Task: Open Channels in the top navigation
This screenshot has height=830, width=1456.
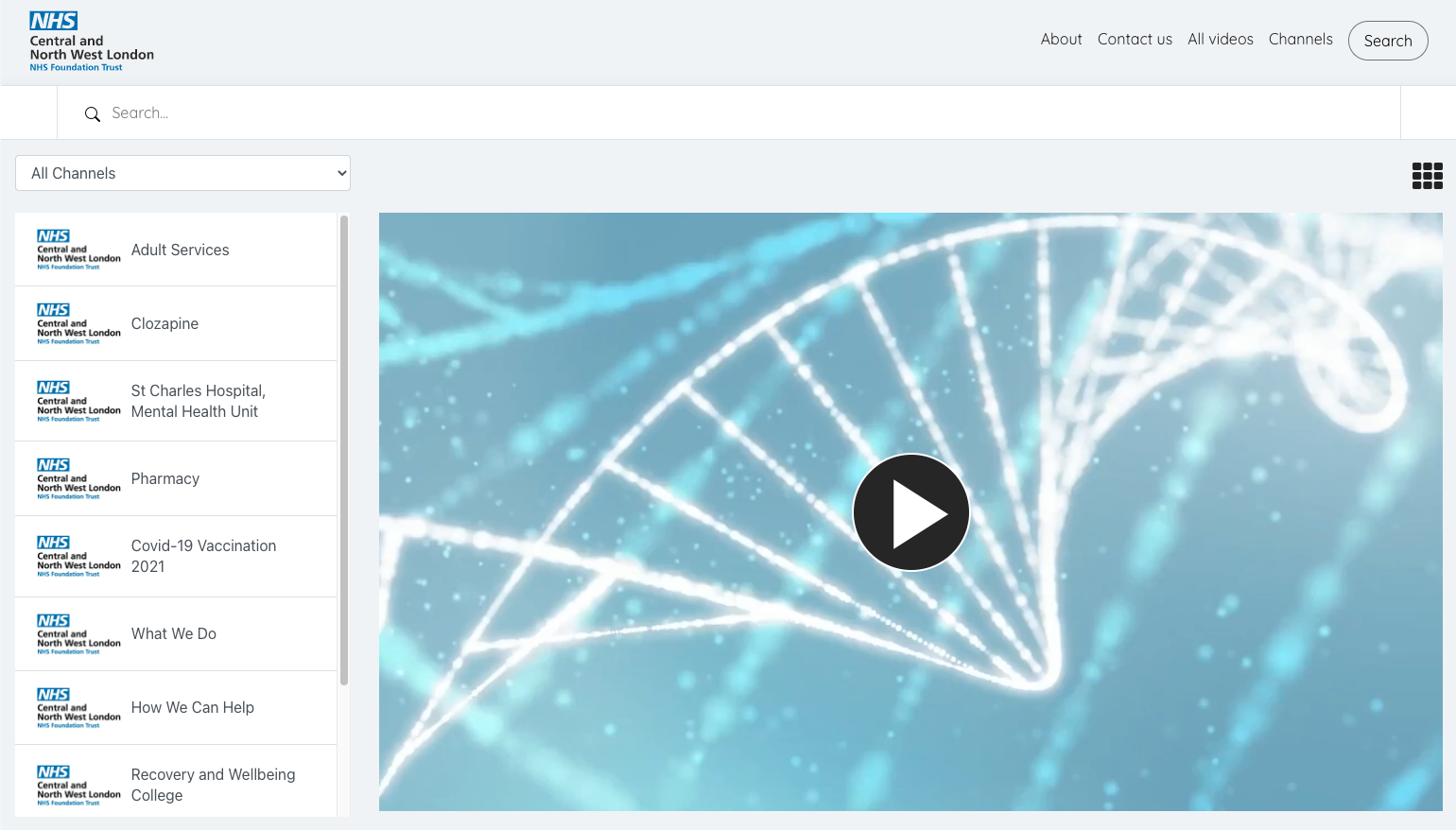Action: (1300, 40)
